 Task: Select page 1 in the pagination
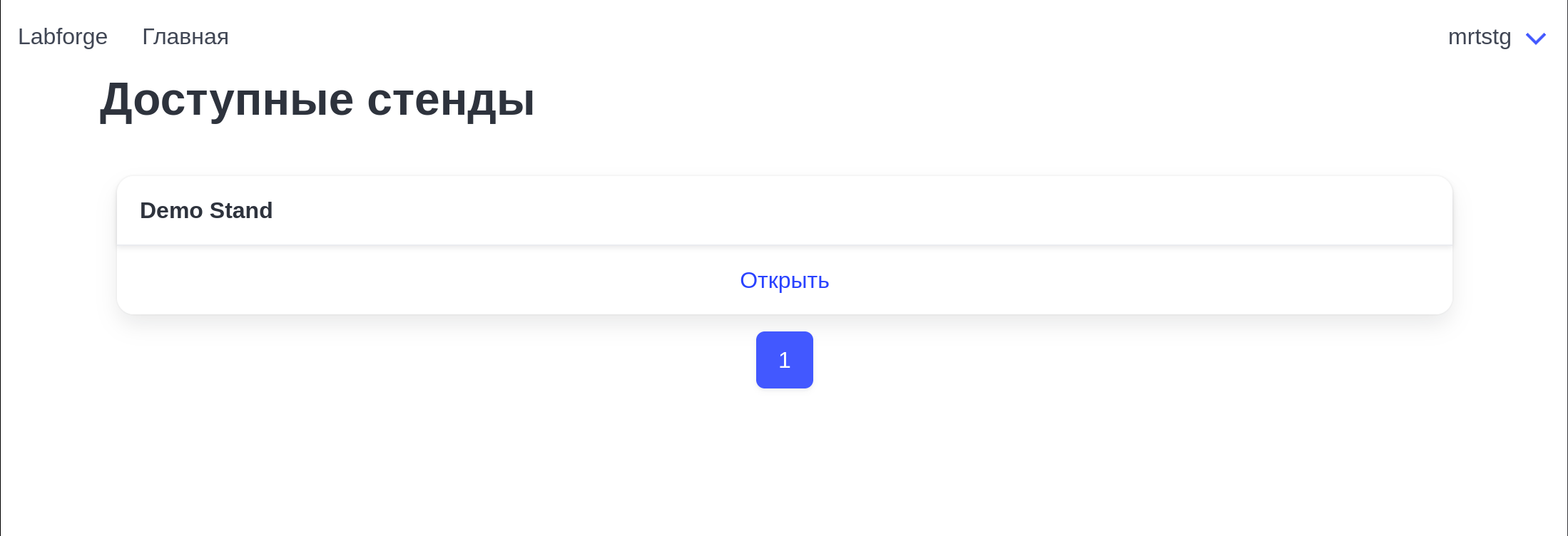(784, 360)
